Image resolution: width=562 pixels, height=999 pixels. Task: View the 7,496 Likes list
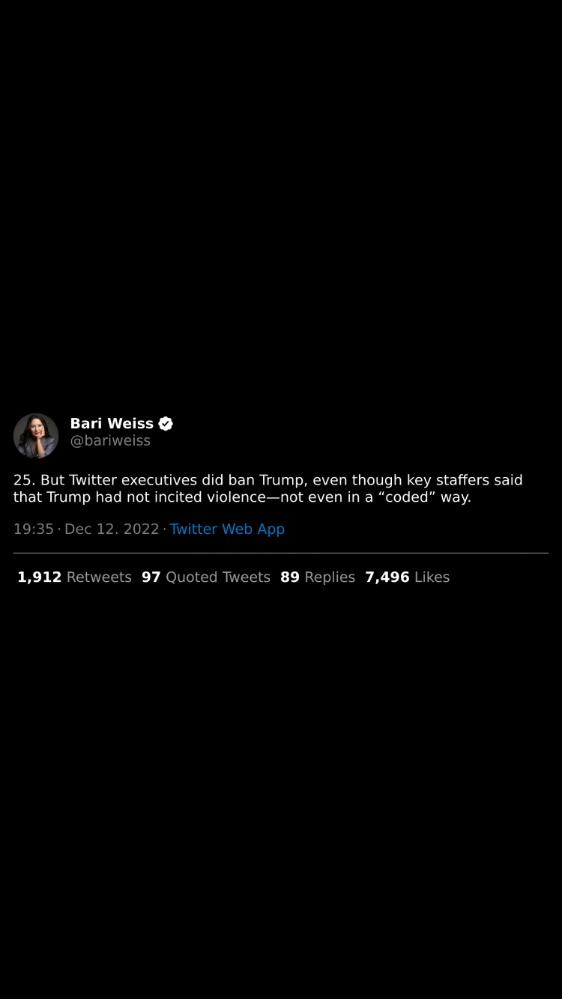(407, 577)
